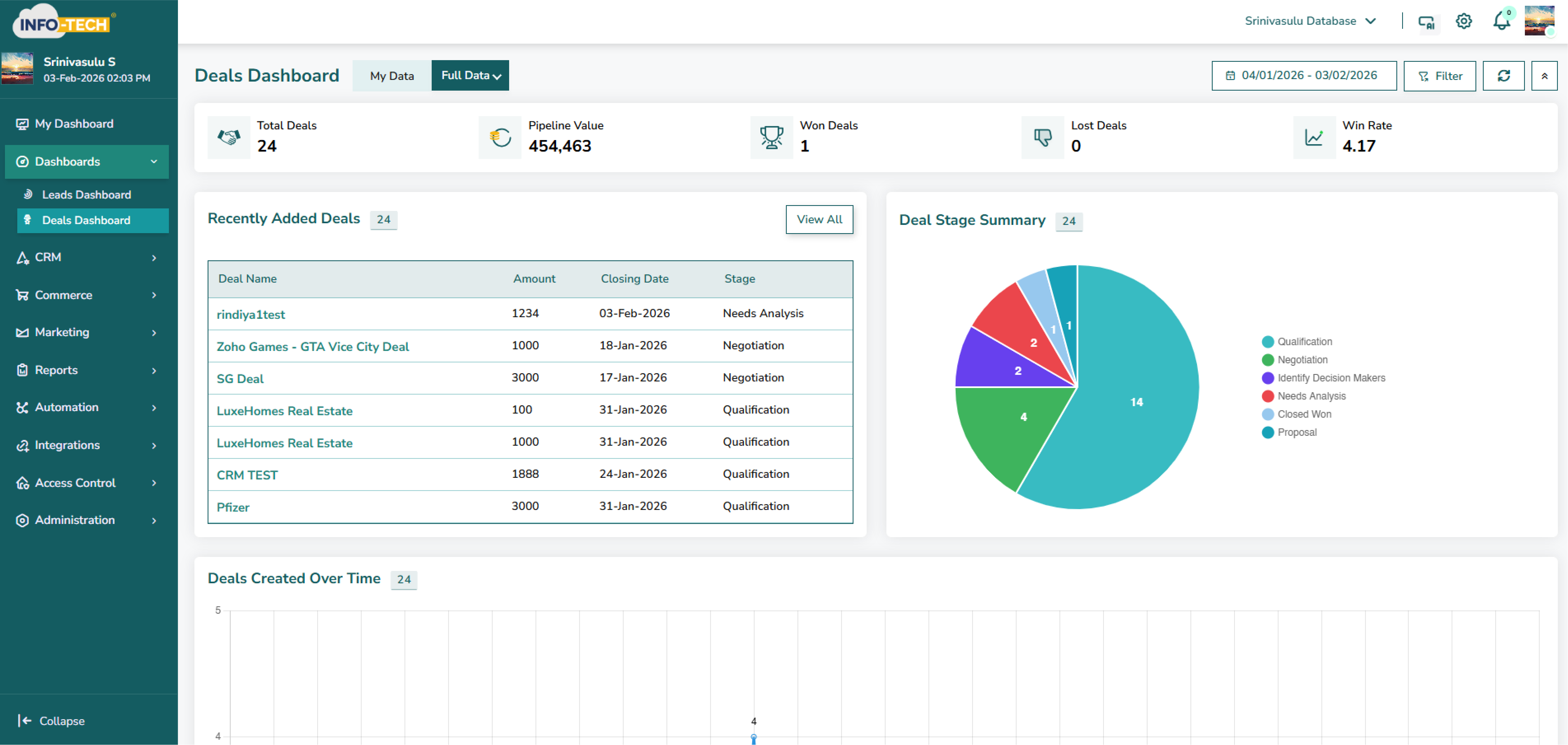Toggle Closed Won legend entry
The image size is (1568, 745).
pos(1303,414)
